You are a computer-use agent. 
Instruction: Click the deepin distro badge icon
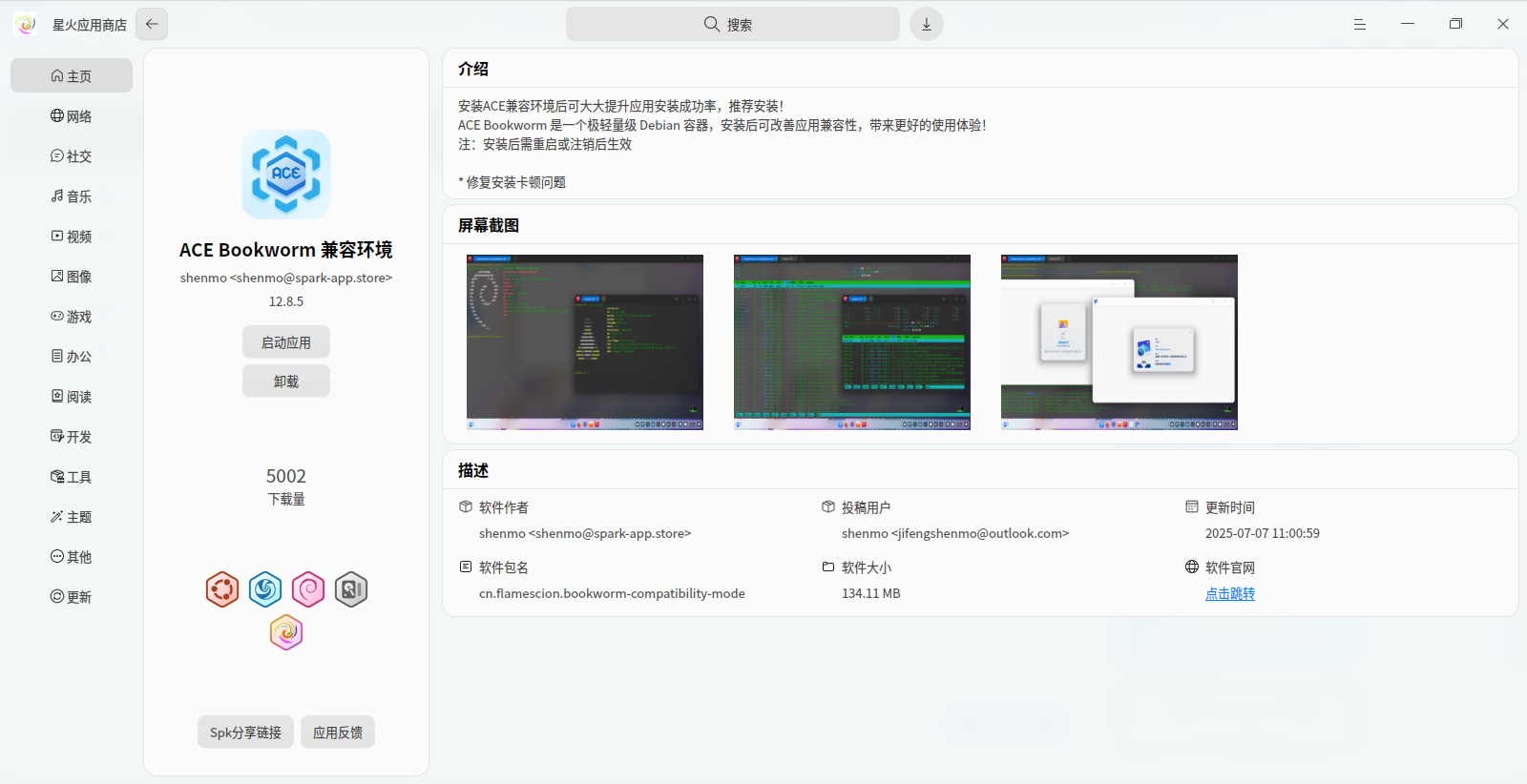[265, 589]
